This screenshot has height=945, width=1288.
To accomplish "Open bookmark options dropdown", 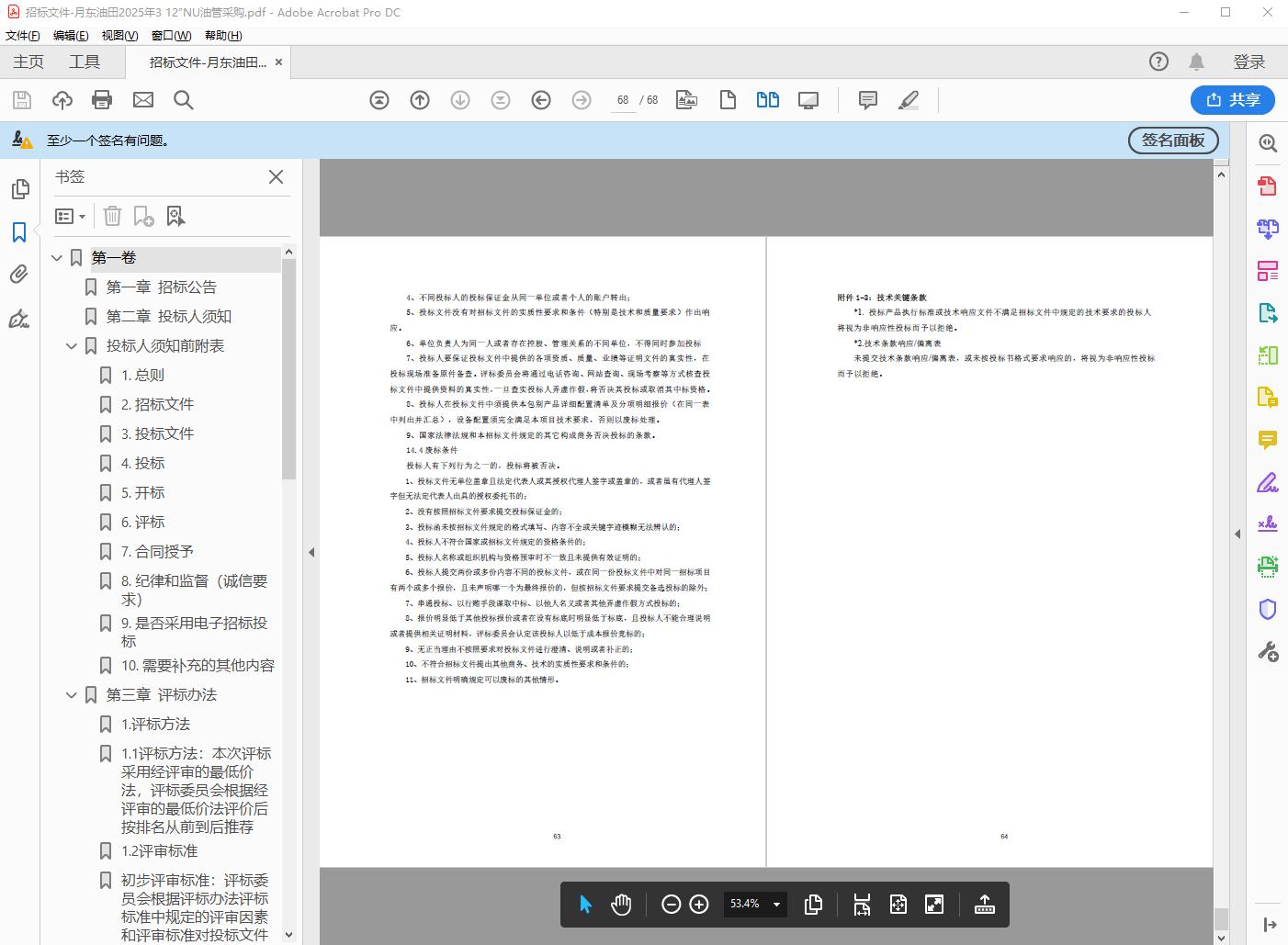I will click(71, 217).
